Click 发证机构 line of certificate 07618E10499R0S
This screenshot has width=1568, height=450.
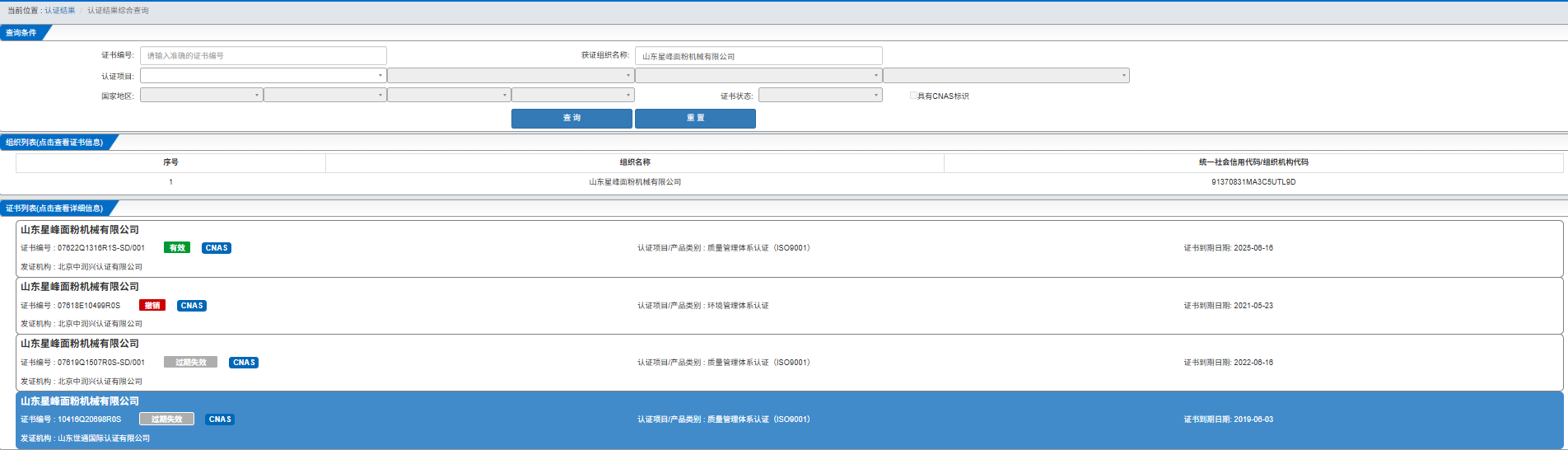(x=82, y=324)
